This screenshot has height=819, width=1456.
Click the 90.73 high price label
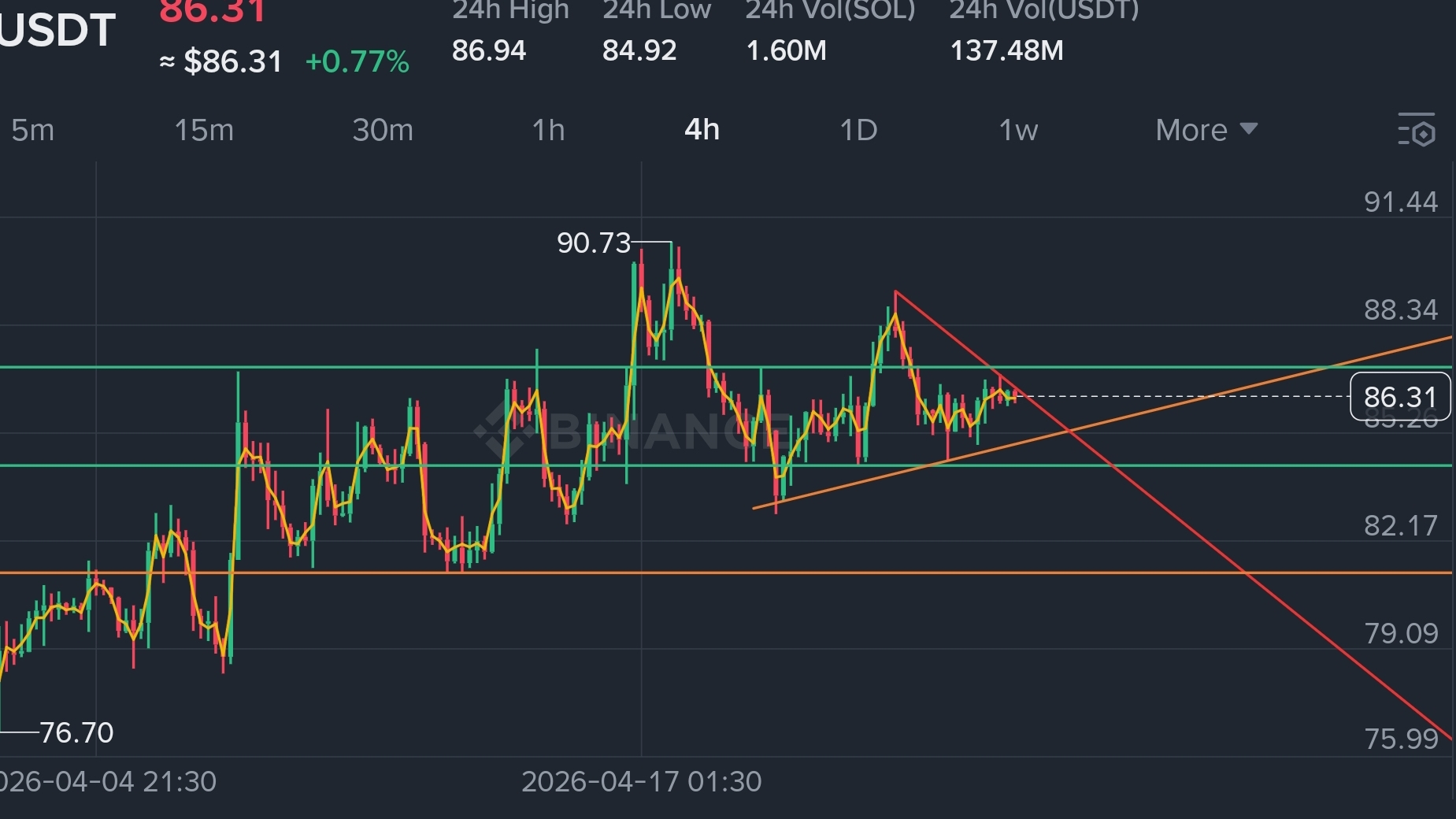[x=594, y=243]
